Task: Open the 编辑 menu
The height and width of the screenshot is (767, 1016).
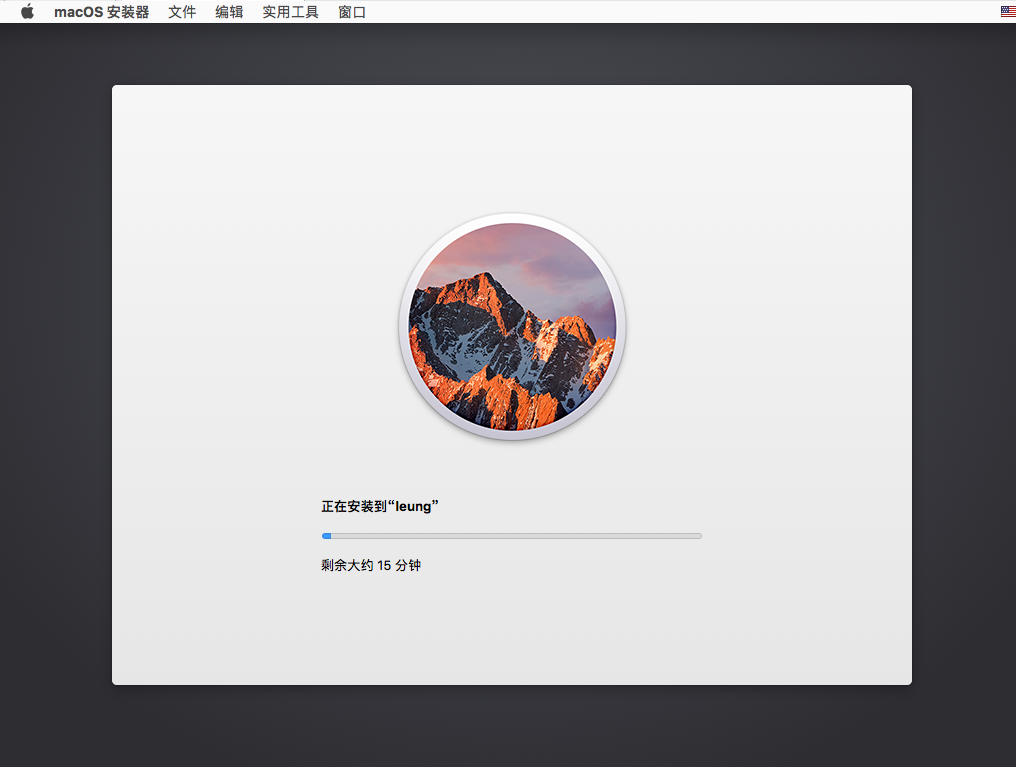Action: (x=229, y=12)
